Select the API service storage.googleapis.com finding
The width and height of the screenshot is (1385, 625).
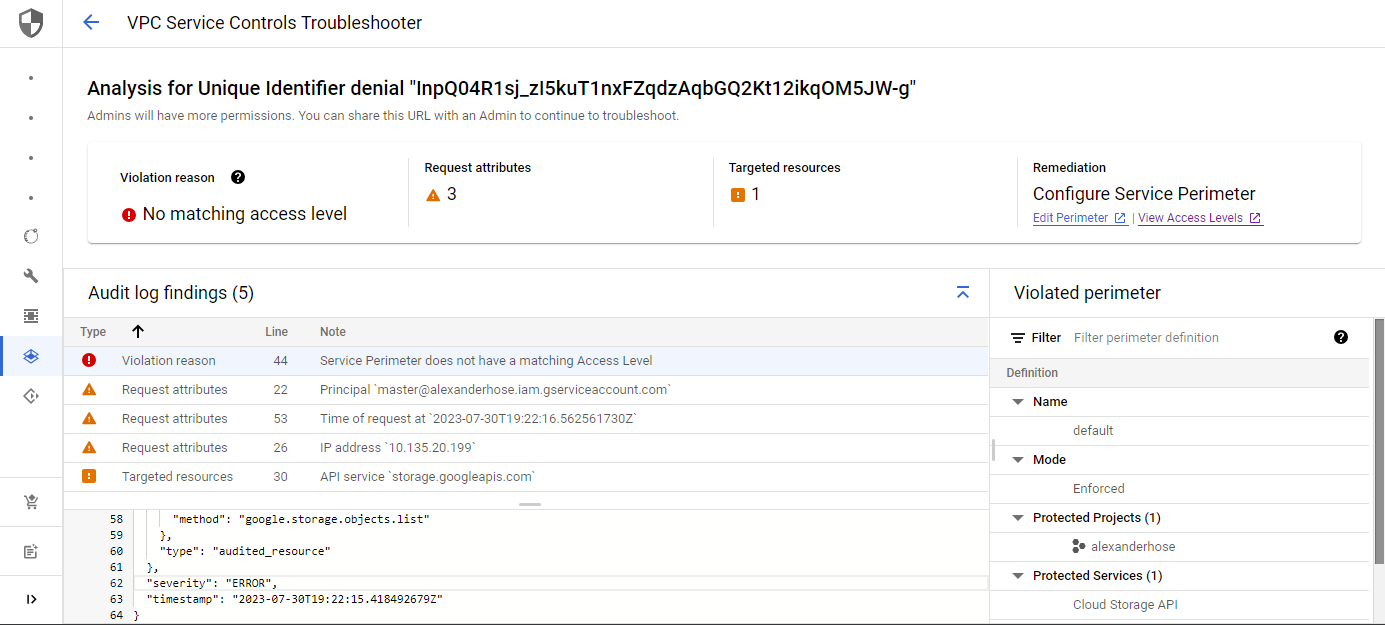point(526,477)
